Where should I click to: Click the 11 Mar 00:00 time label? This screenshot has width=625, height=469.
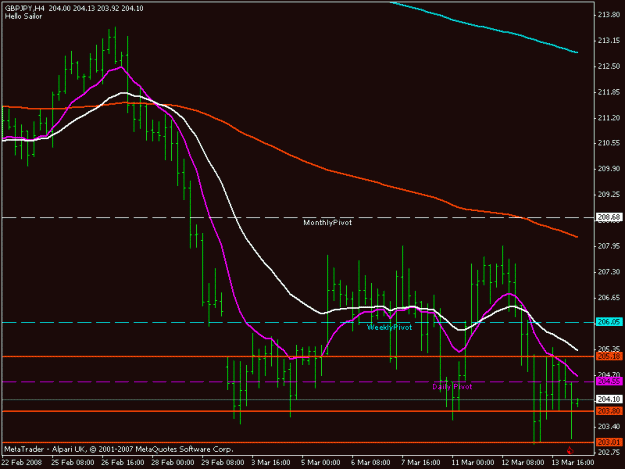click(x=472, y=463)
